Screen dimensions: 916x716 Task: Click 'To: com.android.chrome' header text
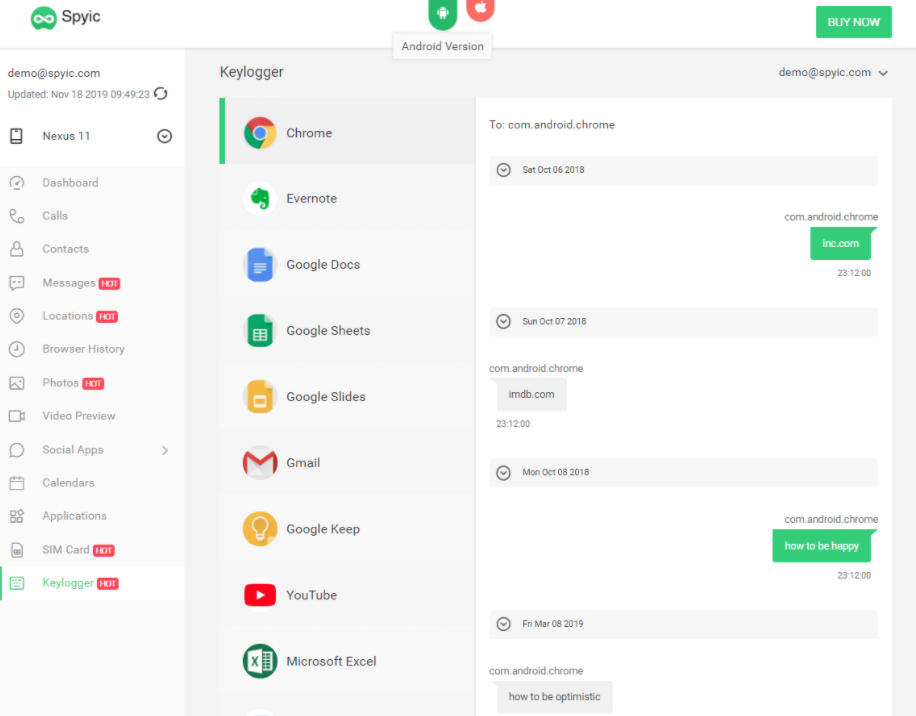click(552, 124)
